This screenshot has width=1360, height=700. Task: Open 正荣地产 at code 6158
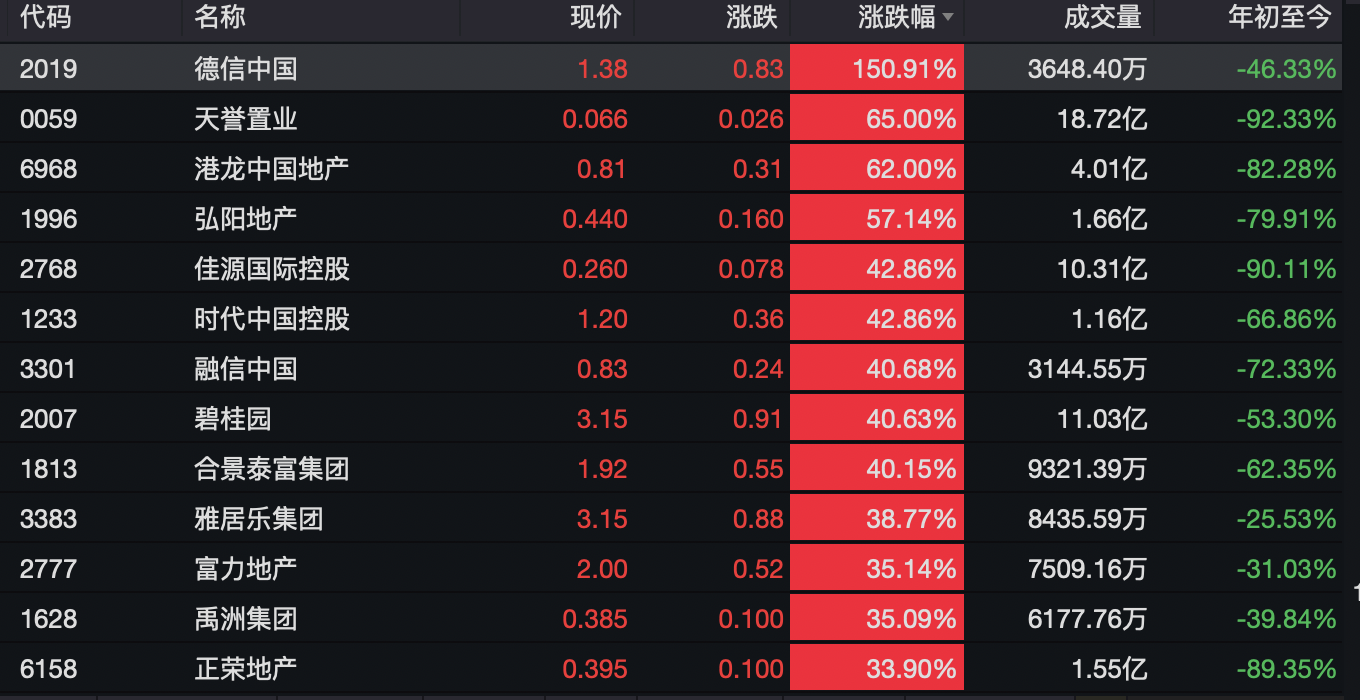point(246,669)
